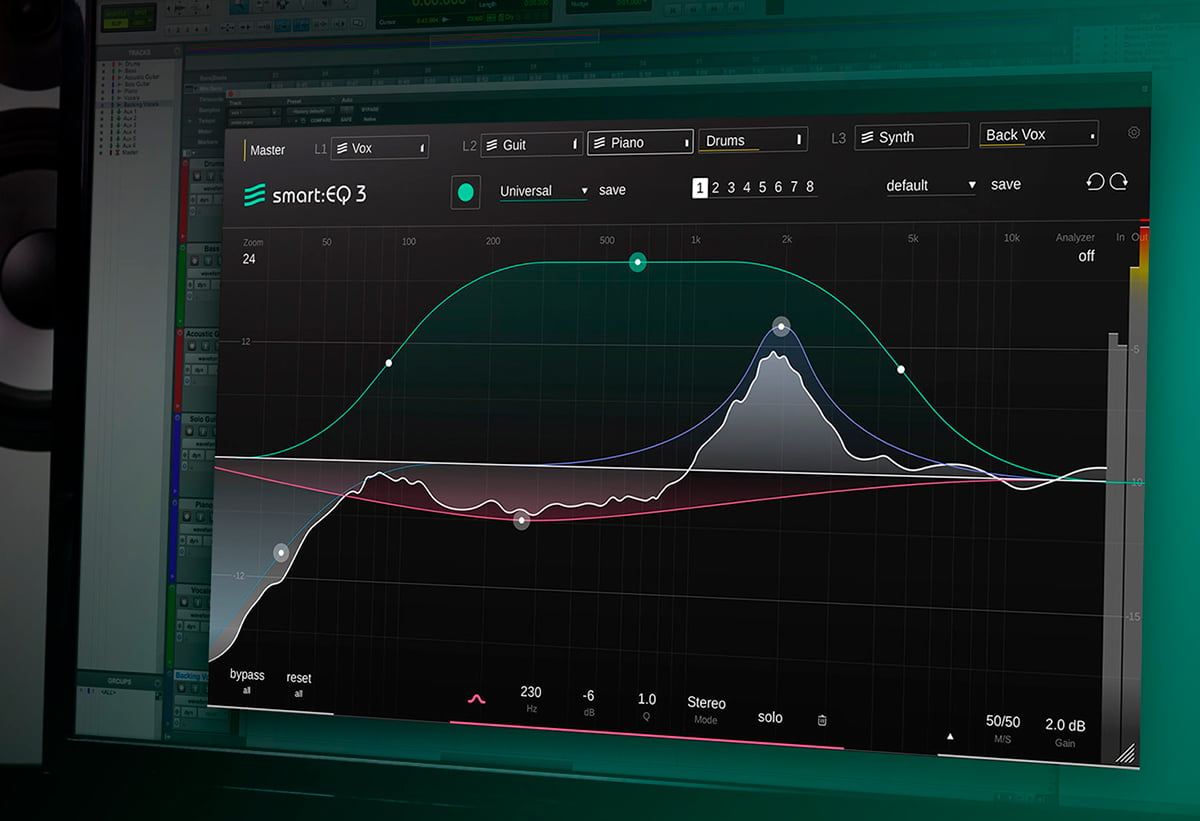Image resolution: width=1200 pixels, height=821 pixels.
Task: Select the low-cut band node near 50 Hz
Action: coord(281,552)
